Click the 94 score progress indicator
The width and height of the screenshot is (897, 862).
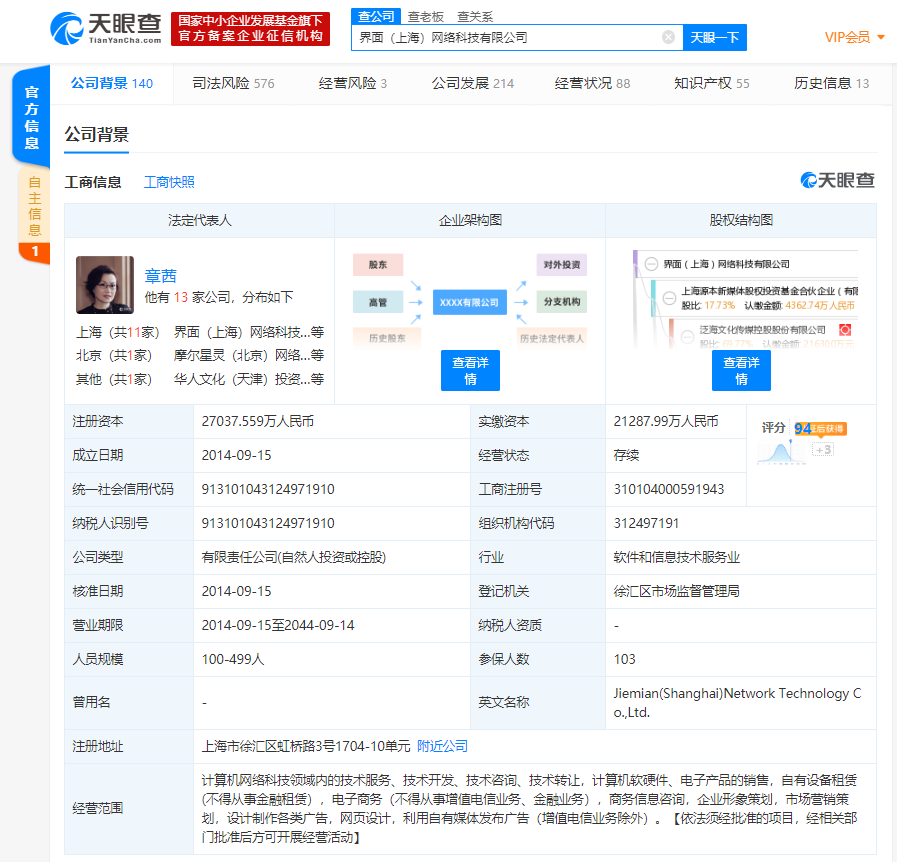(x=802, y=429)
